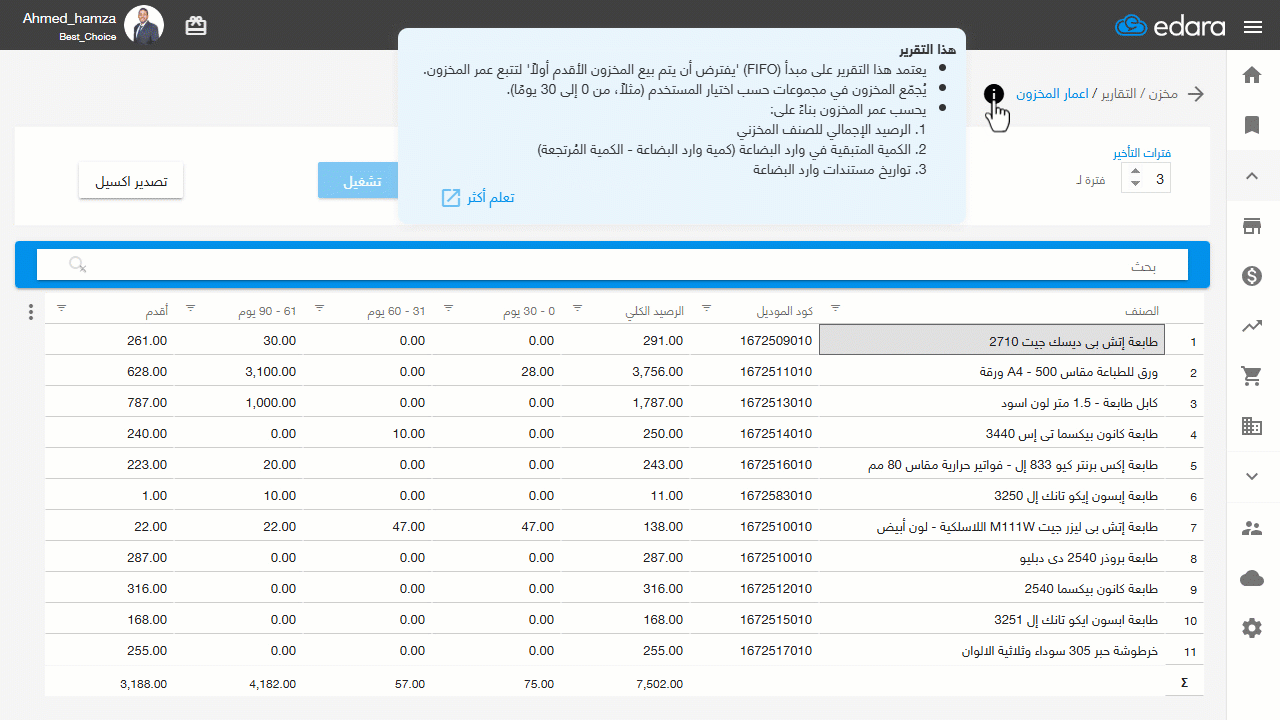This screenshot has width=1280, height=720.
Task: Select row خرطوشة حبر 305
Action: [992, 651]
